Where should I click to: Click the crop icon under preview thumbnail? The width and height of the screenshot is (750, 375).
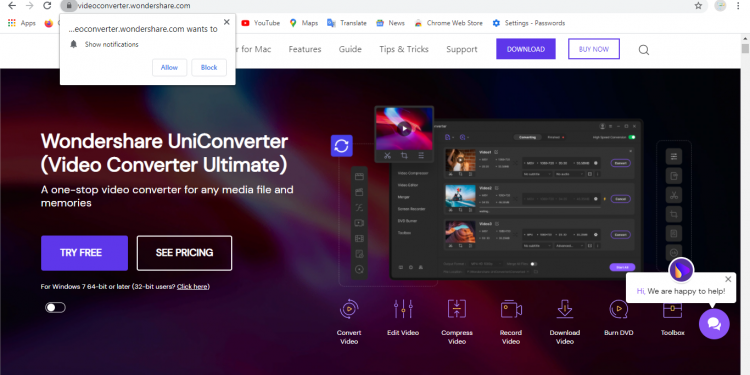tap(404, 155)
